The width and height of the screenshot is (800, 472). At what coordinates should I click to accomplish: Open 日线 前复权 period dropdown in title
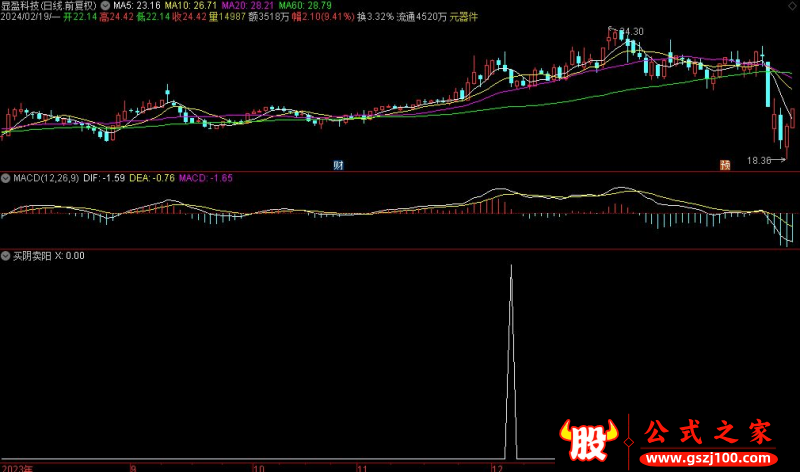(72, 5)
